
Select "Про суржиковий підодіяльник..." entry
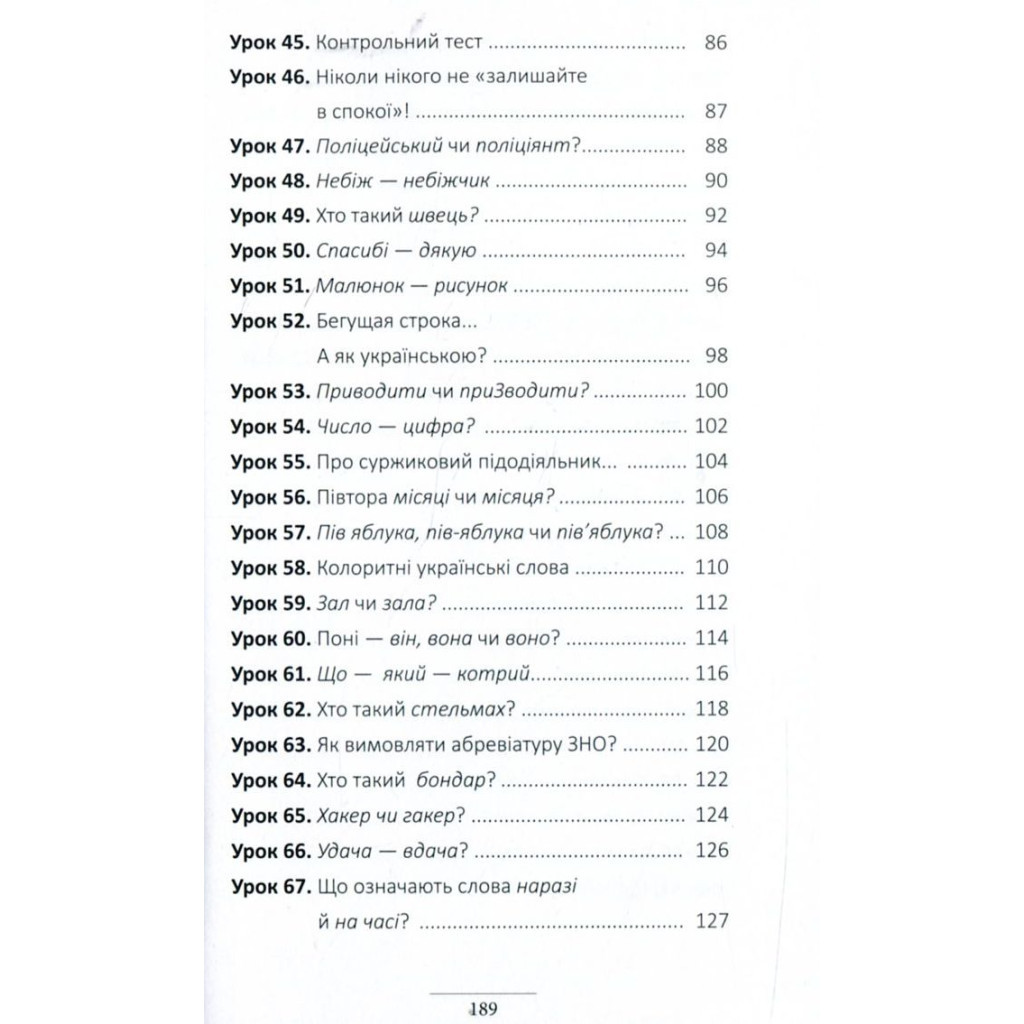point(465,462)
